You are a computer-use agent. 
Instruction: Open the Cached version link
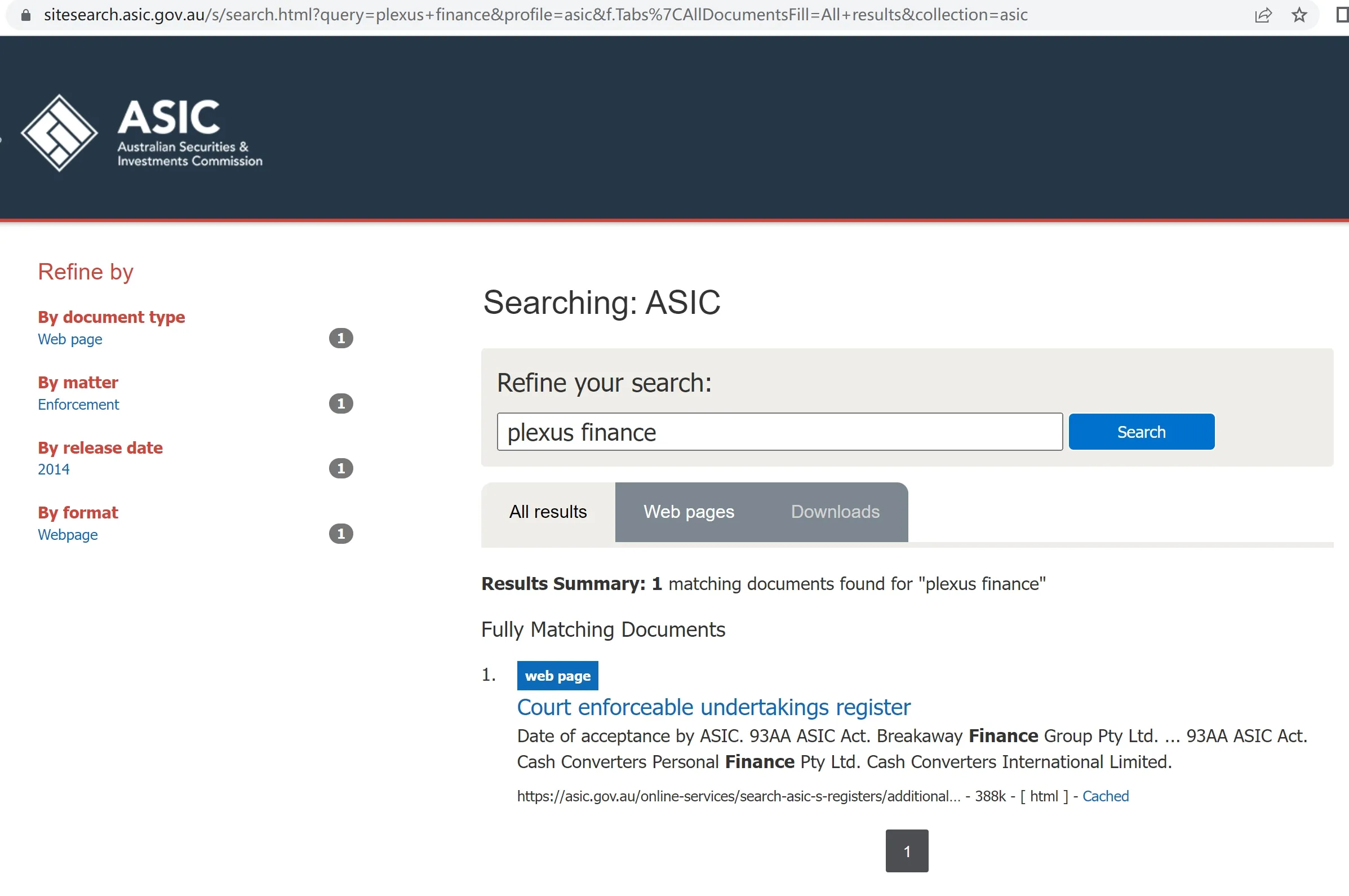(1106, 796)
